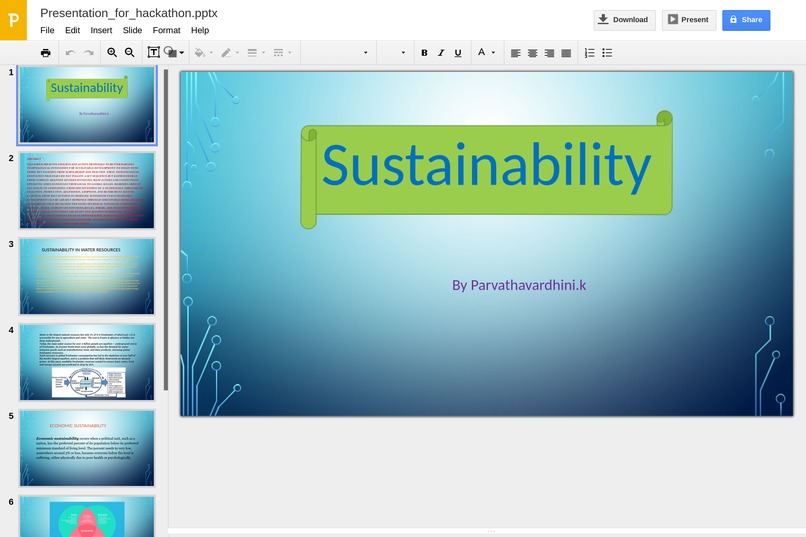The height and width of the screenshot is (537, 806).
Task: Redo the last undone action
Action: [88, 52]
